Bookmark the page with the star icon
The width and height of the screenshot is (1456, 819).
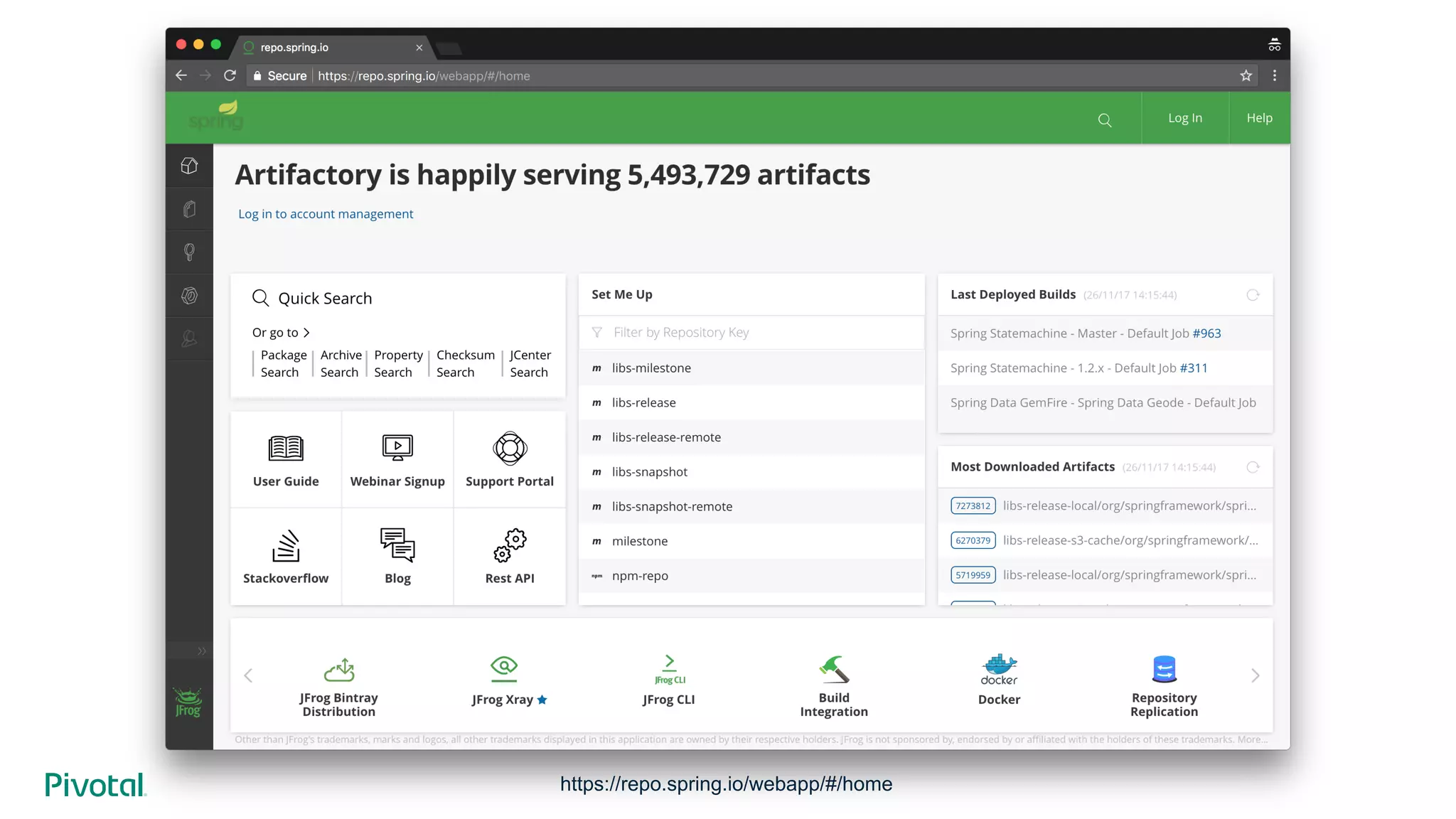click(1246, 75)
